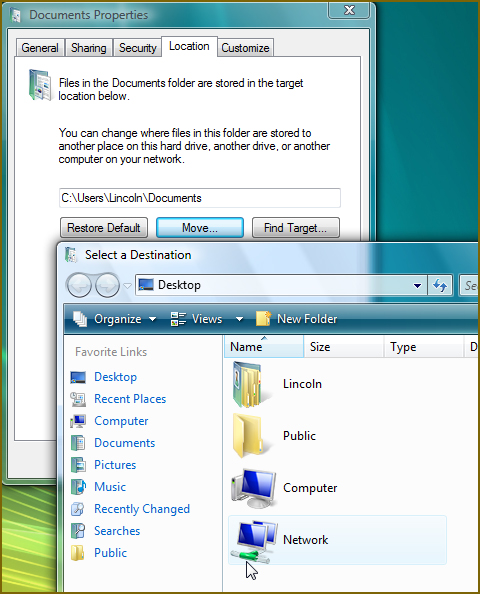
Task: Select the Computer icon in file list
Action: (x=254, y=488)
